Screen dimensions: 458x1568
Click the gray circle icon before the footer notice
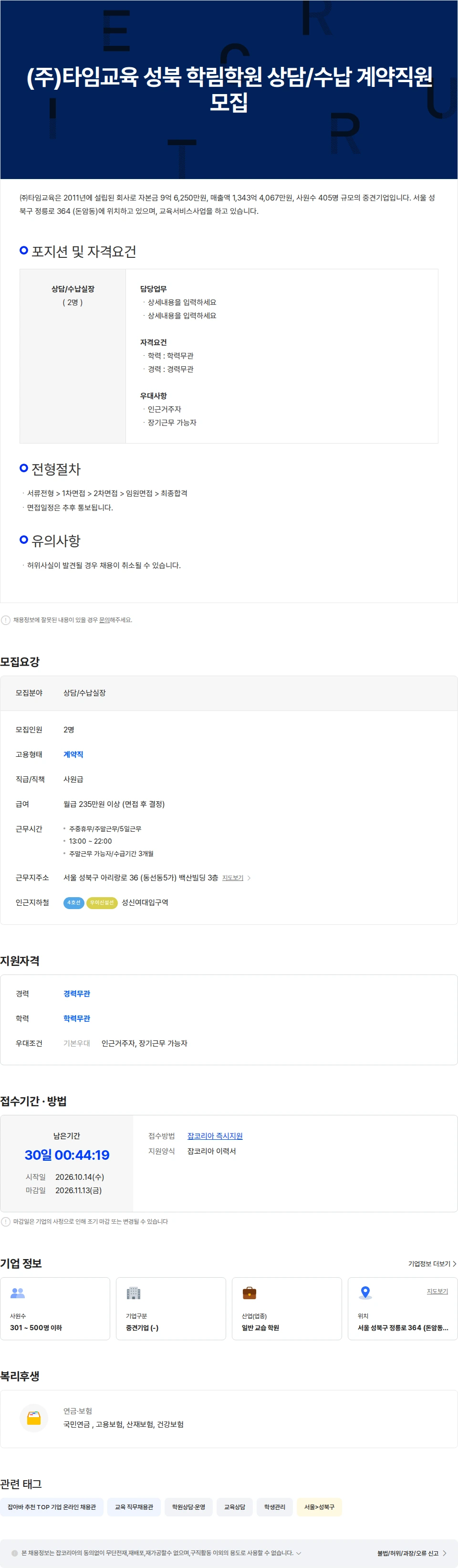click(15, 1553)
